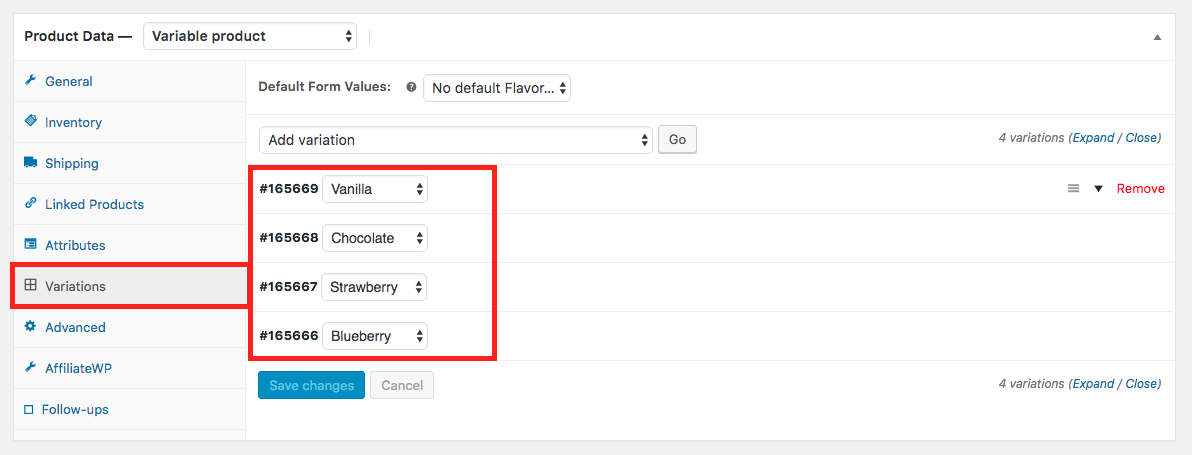Image resolution: width=1192 pixels, height=455 pixels.
Task: Open the Variable product type dropdown
Action: click(x=250, y=36)
